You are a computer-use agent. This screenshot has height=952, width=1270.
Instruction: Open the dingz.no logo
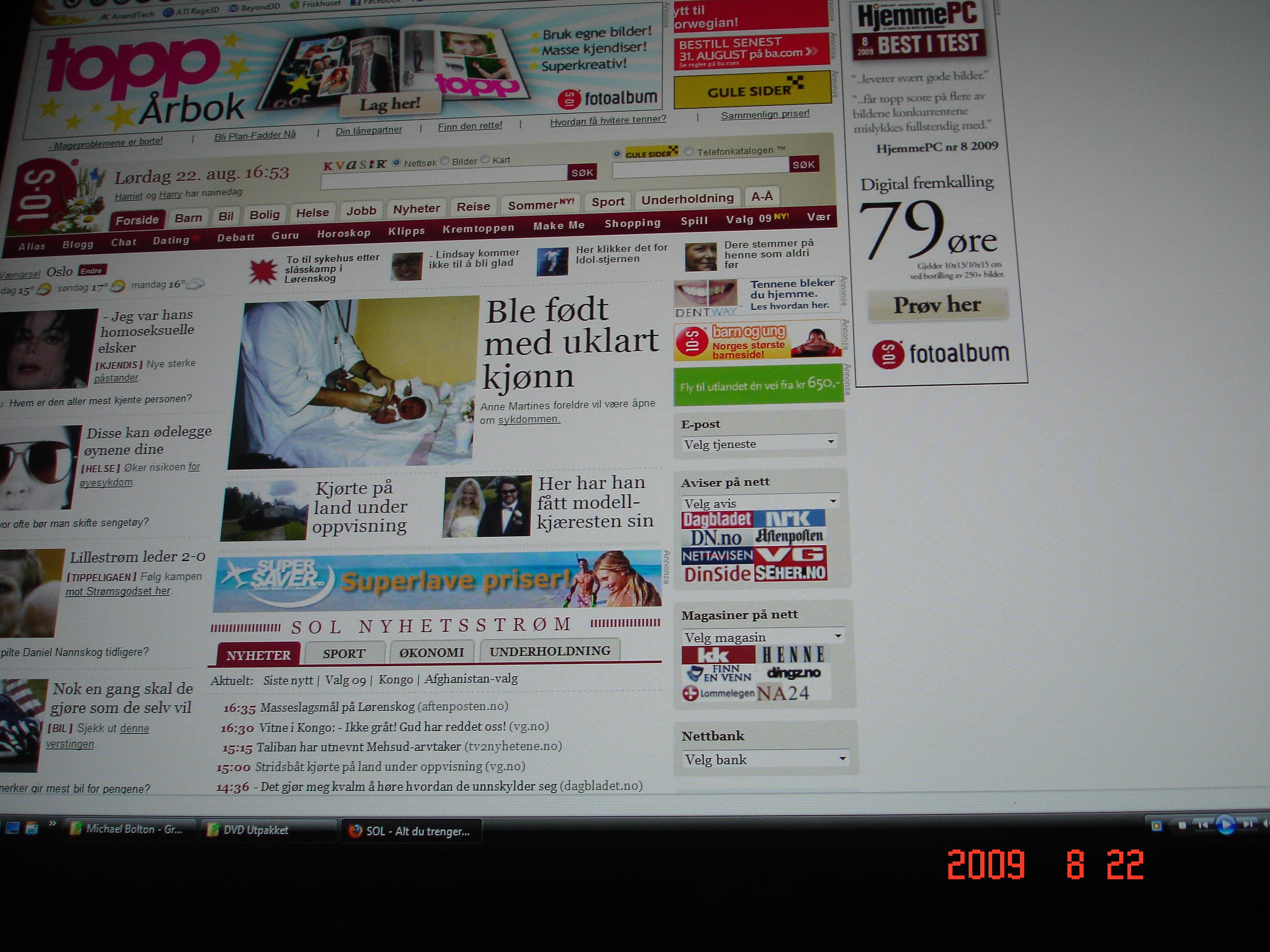793,673
